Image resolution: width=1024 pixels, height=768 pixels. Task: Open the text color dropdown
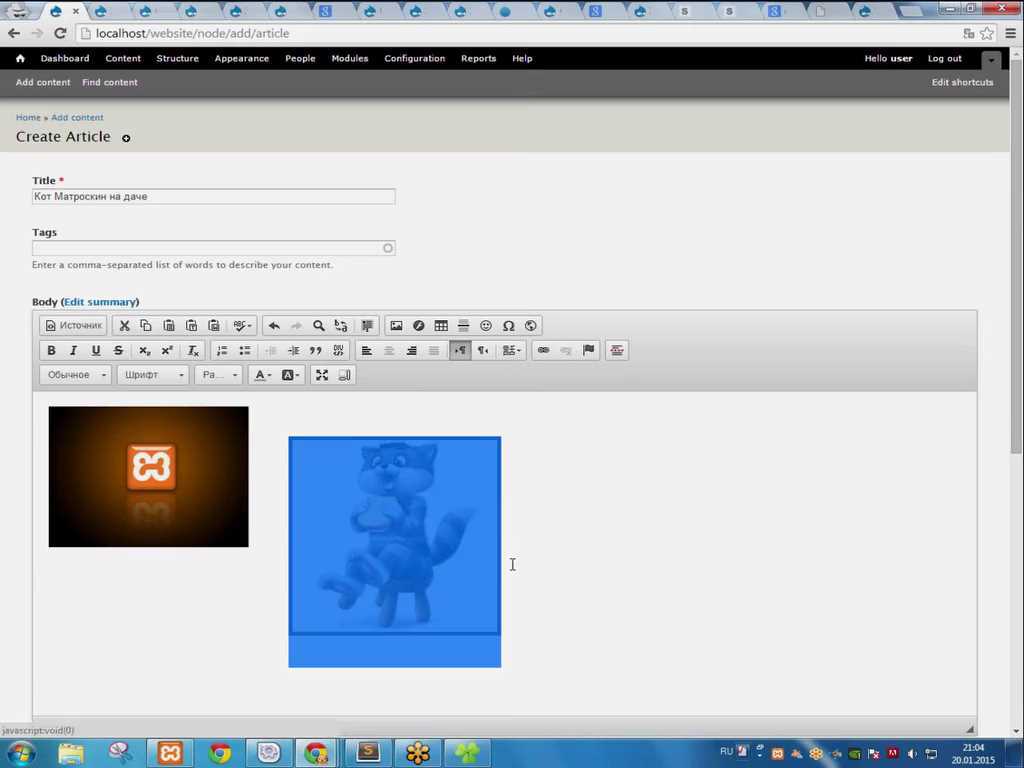[263, 375]
